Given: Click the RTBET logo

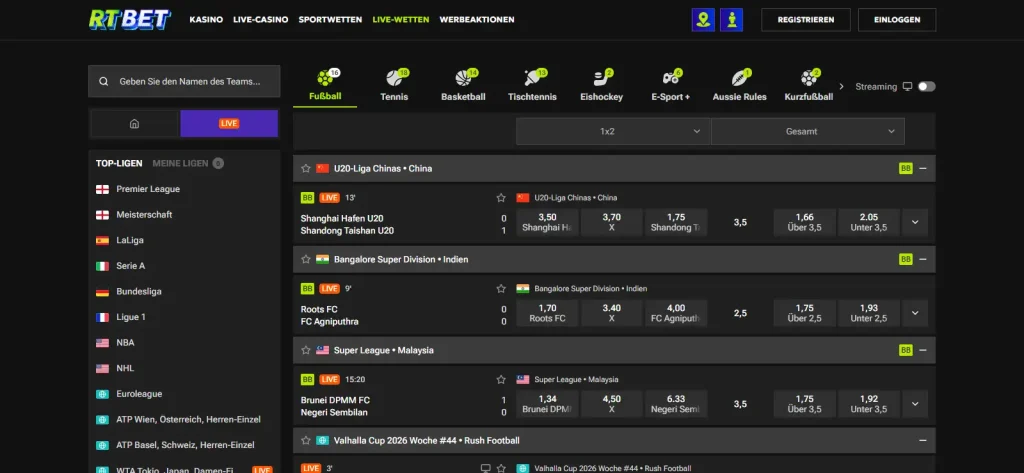Looking at the screenshot, I should (x=129, y=20).
